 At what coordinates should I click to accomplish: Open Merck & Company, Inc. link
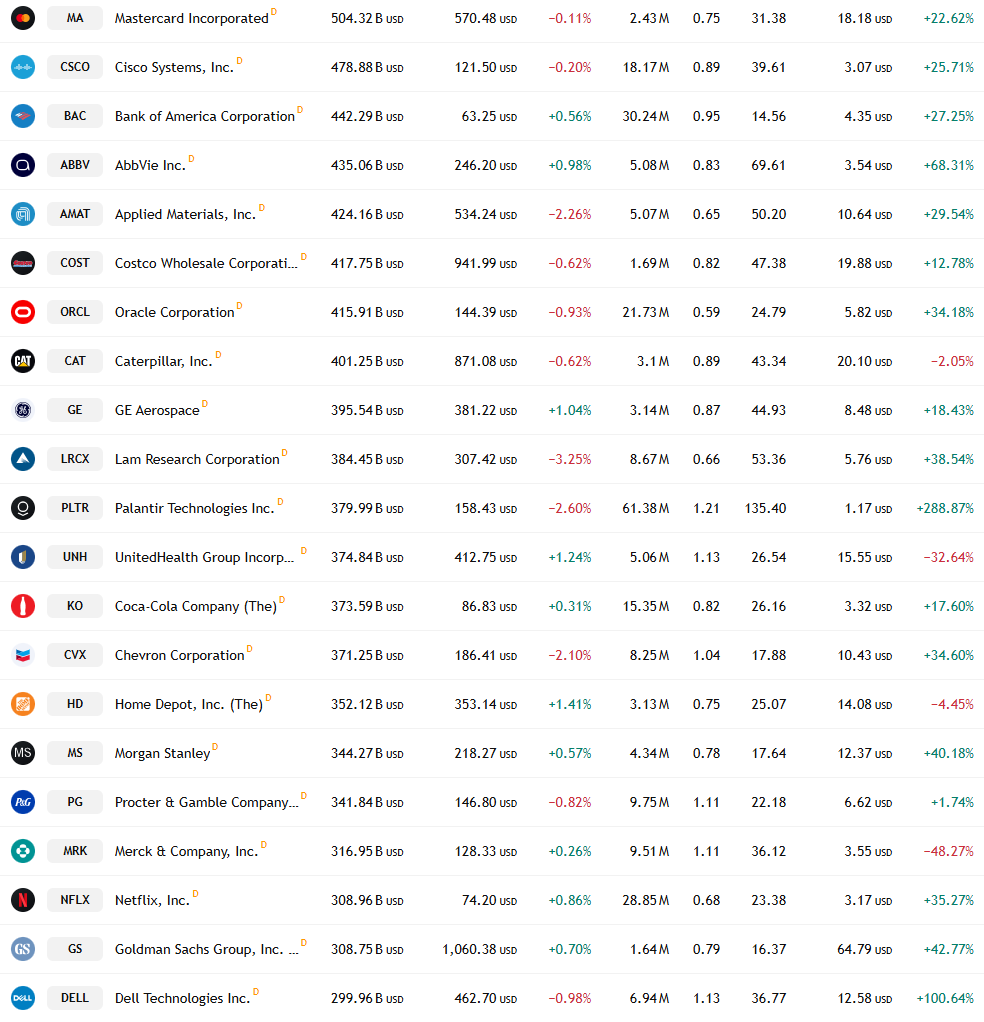186,851
